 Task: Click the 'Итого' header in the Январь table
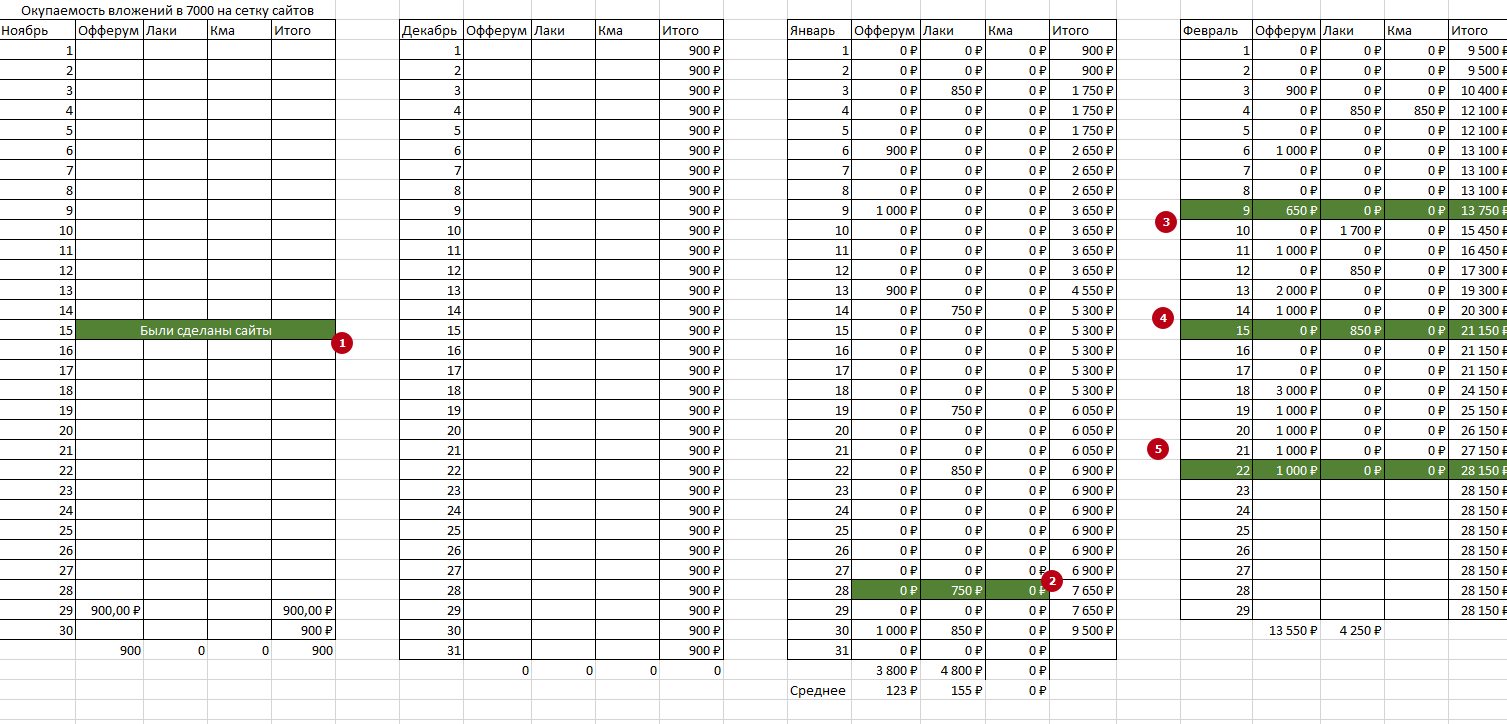click(1083, 30)
